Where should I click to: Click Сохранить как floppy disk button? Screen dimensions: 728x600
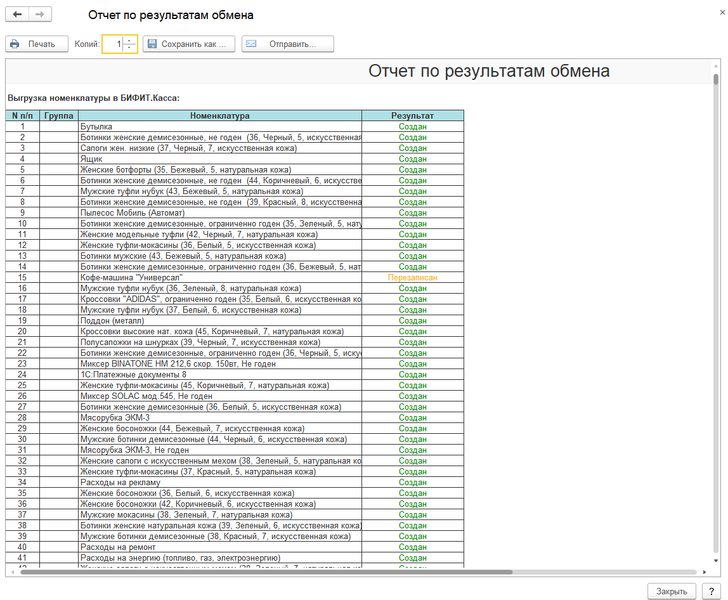[x=190, y=44]
